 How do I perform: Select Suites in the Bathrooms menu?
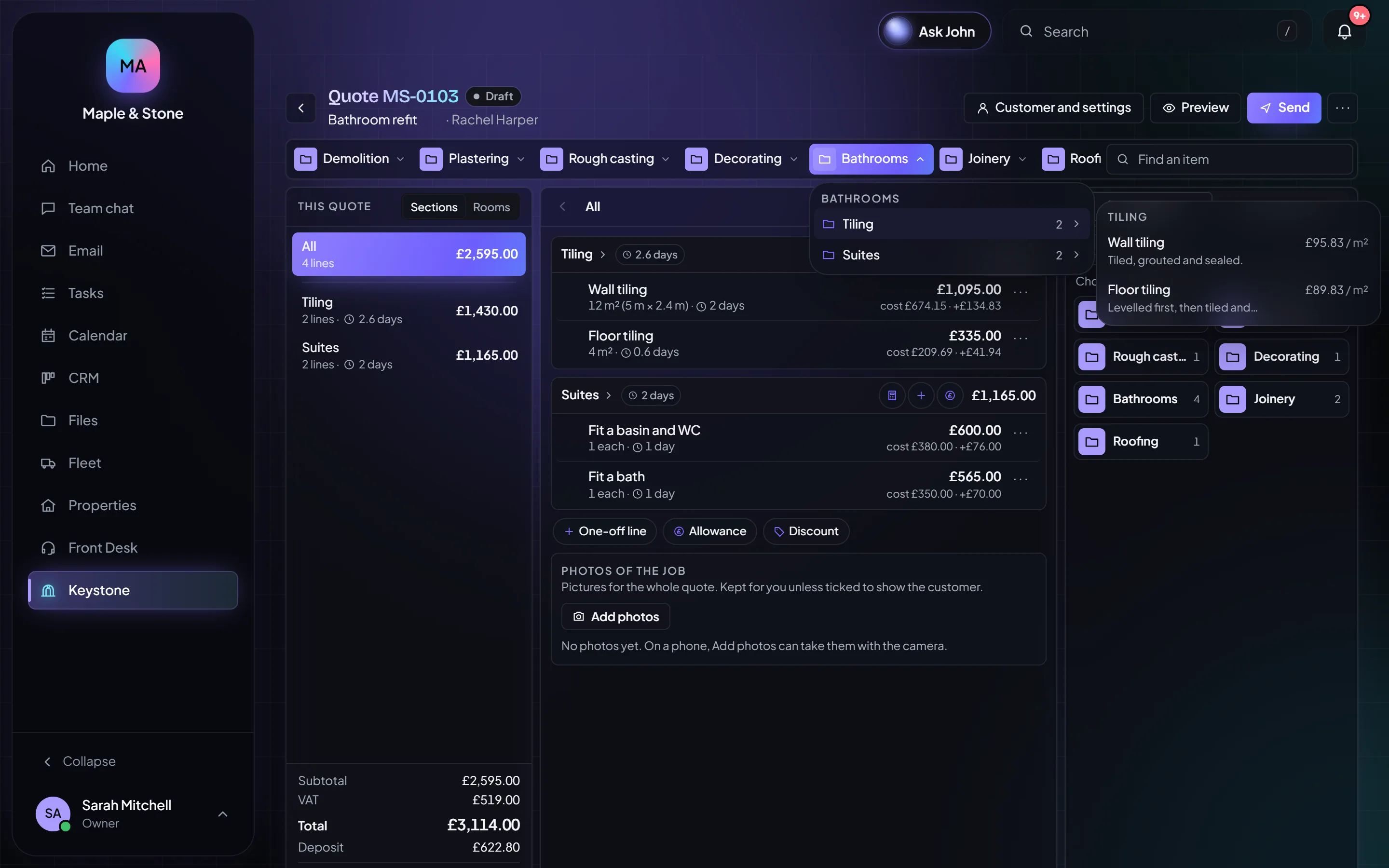tap(951, 255)
